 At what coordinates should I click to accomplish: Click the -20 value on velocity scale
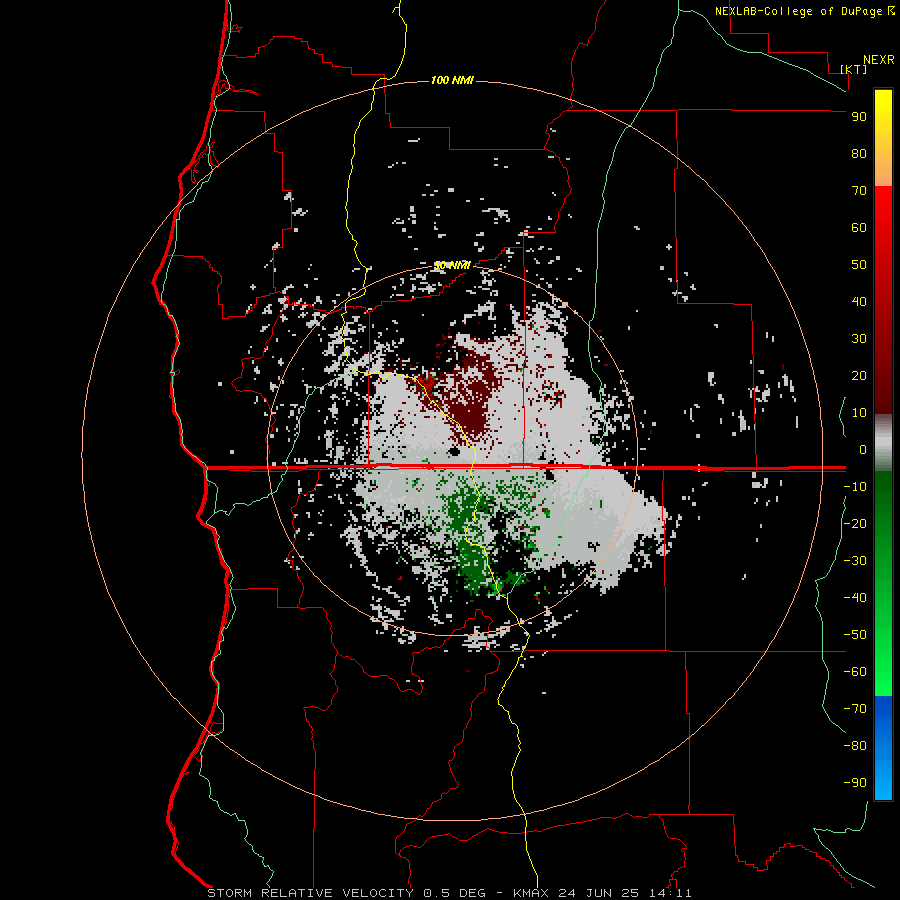coord(855,524)
